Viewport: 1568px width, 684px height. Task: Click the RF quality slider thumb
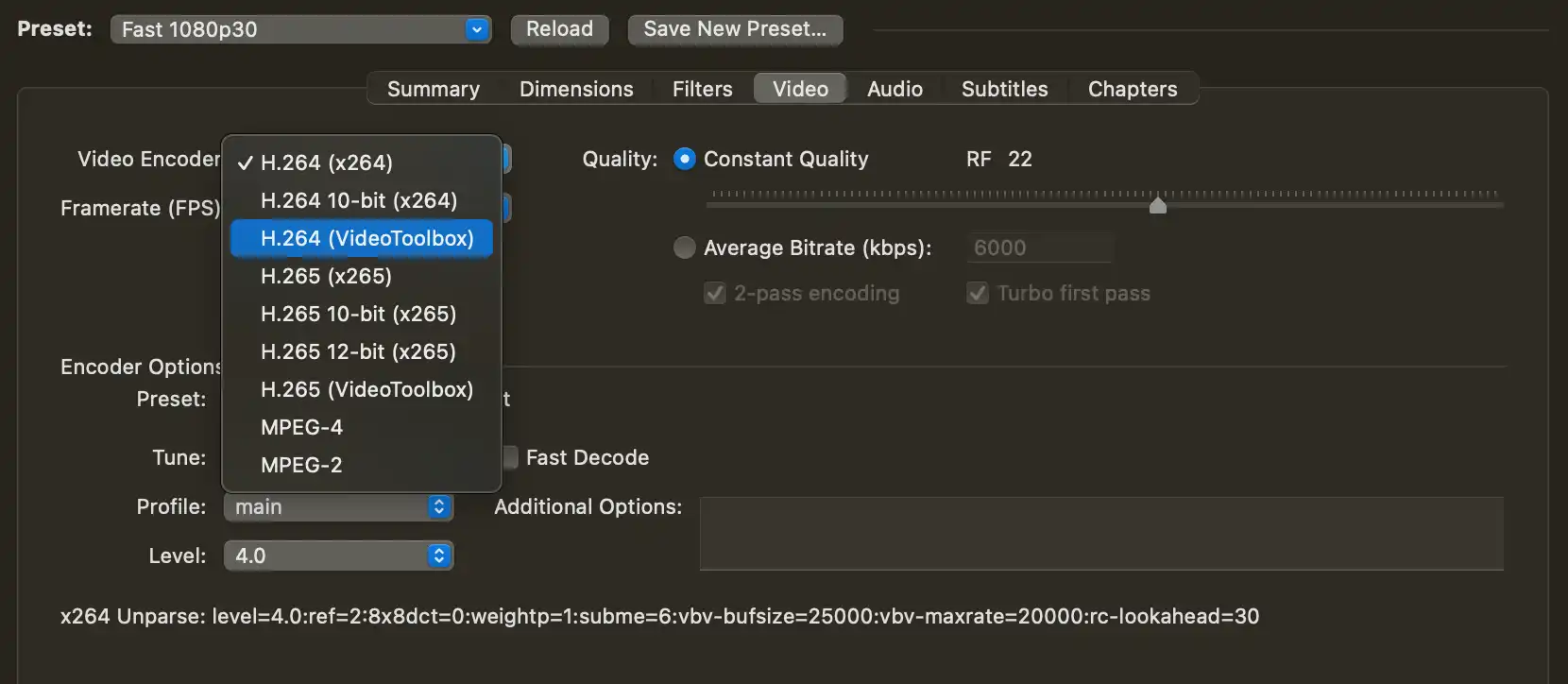[x=1158, y=204]
